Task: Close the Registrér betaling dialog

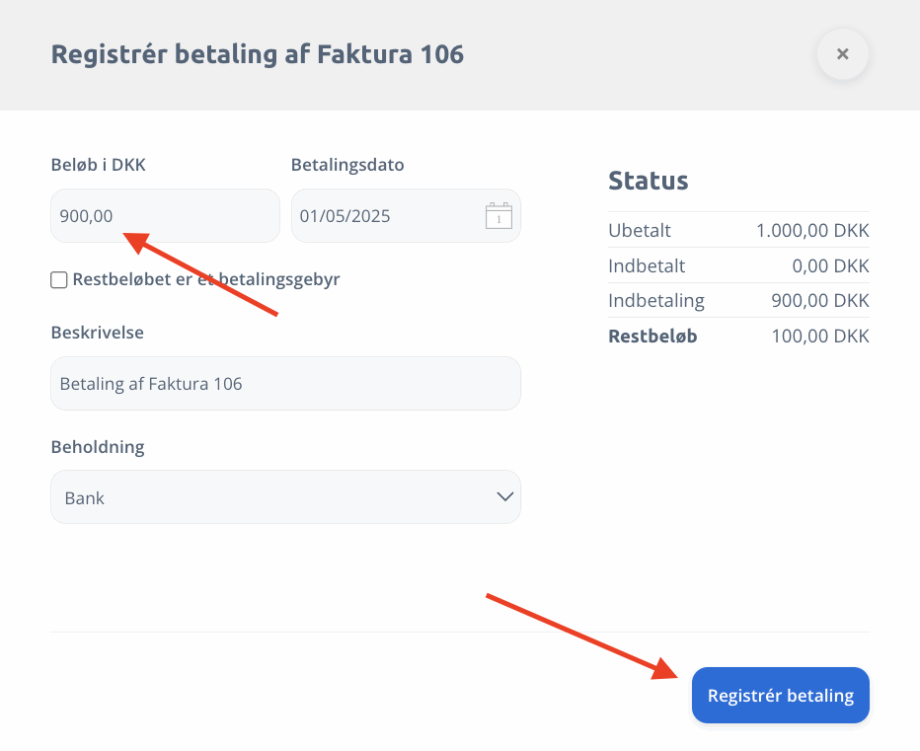Action: (x=843, y=54)
